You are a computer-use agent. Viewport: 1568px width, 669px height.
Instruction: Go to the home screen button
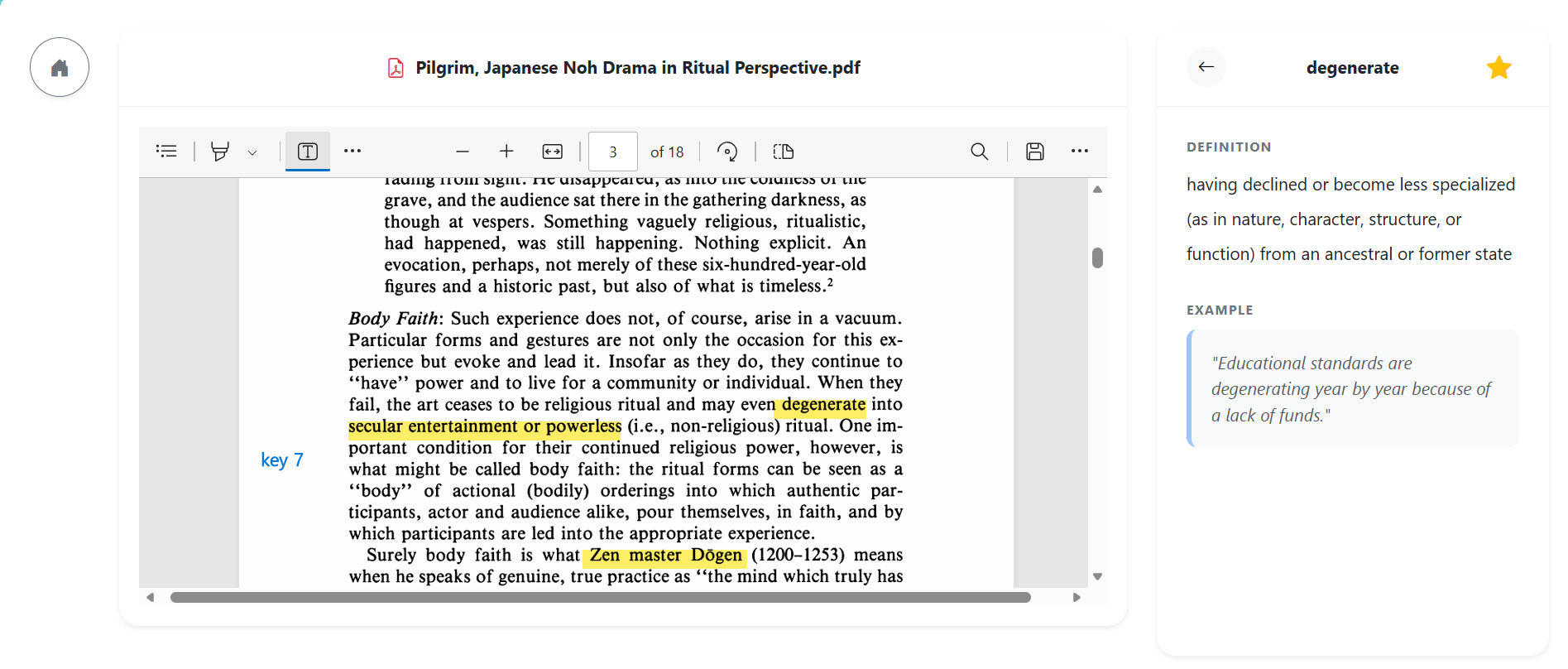tap(60, 67)
